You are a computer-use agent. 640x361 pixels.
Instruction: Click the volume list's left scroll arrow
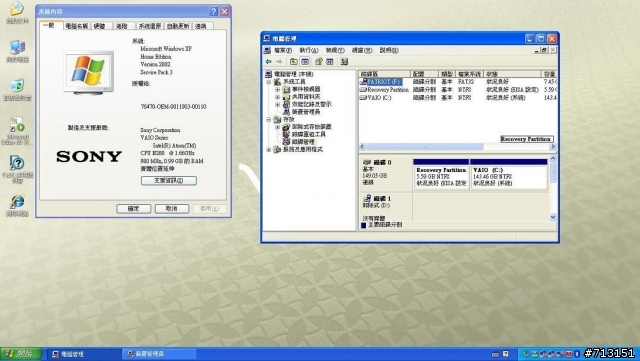pos(362,147)
